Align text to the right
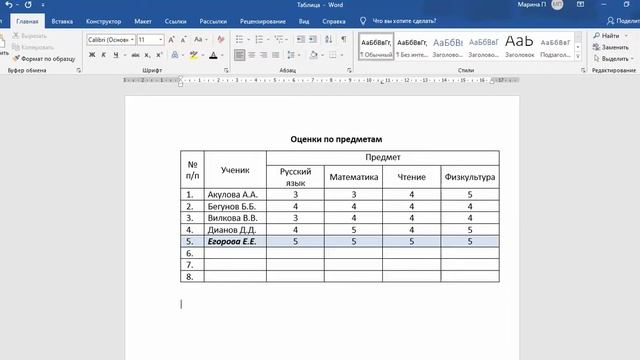Screen dimensions: 640x360 pos(264,55)
